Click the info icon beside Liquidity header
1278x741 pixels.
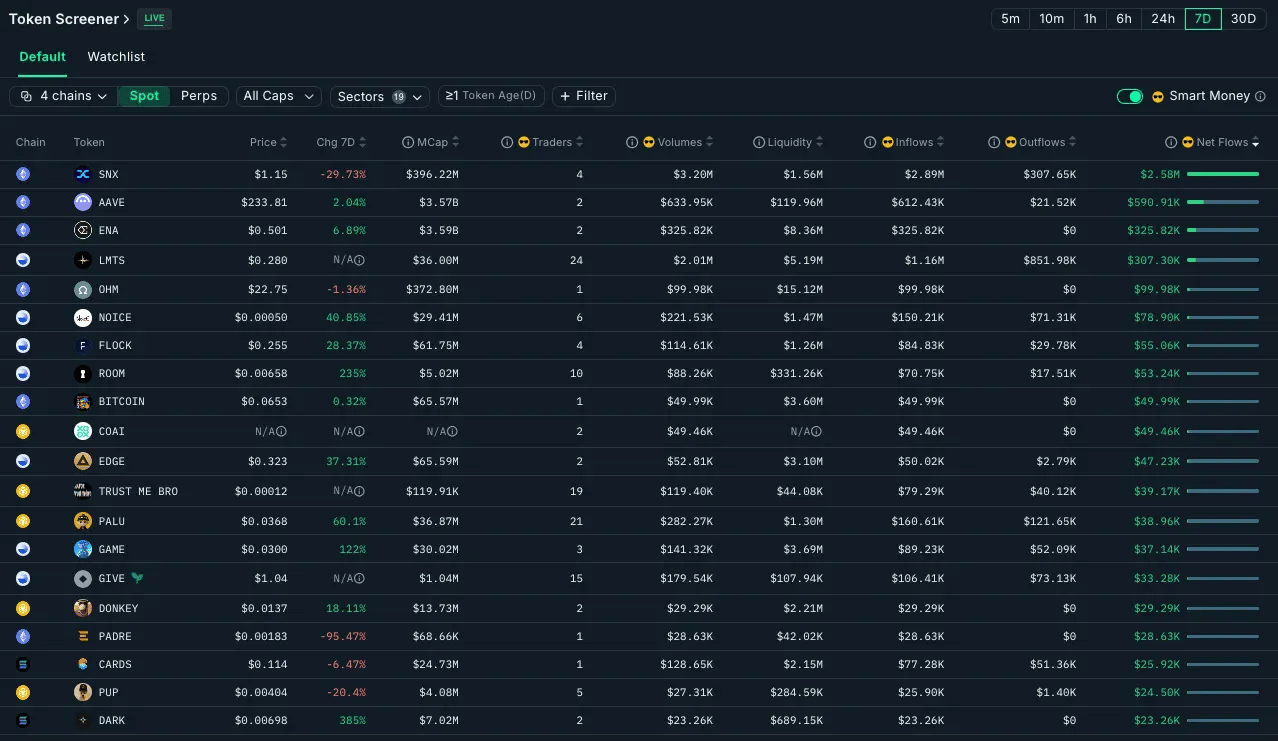point(759,143)
